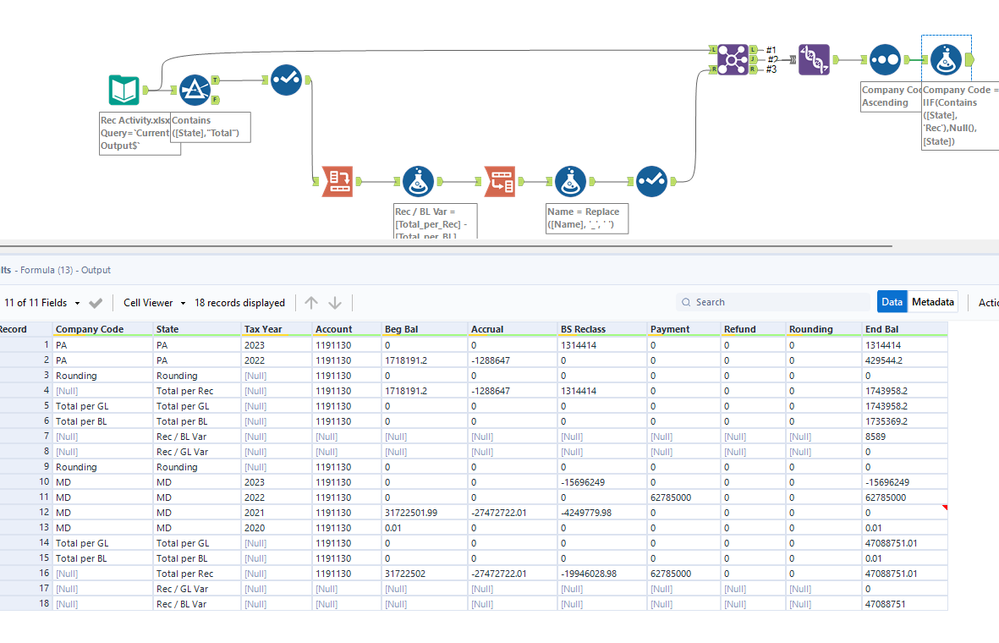This screenshot has width=999, height=643.
Task: Click the Company Code column header
Action: click(x=102, y=329)
